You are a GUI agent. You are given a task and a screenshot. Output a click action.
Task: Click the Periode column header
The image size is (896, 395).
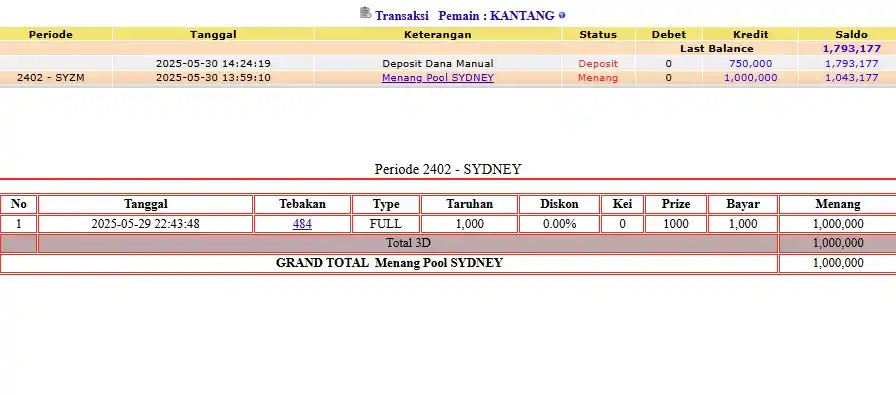tap(51, 34)
